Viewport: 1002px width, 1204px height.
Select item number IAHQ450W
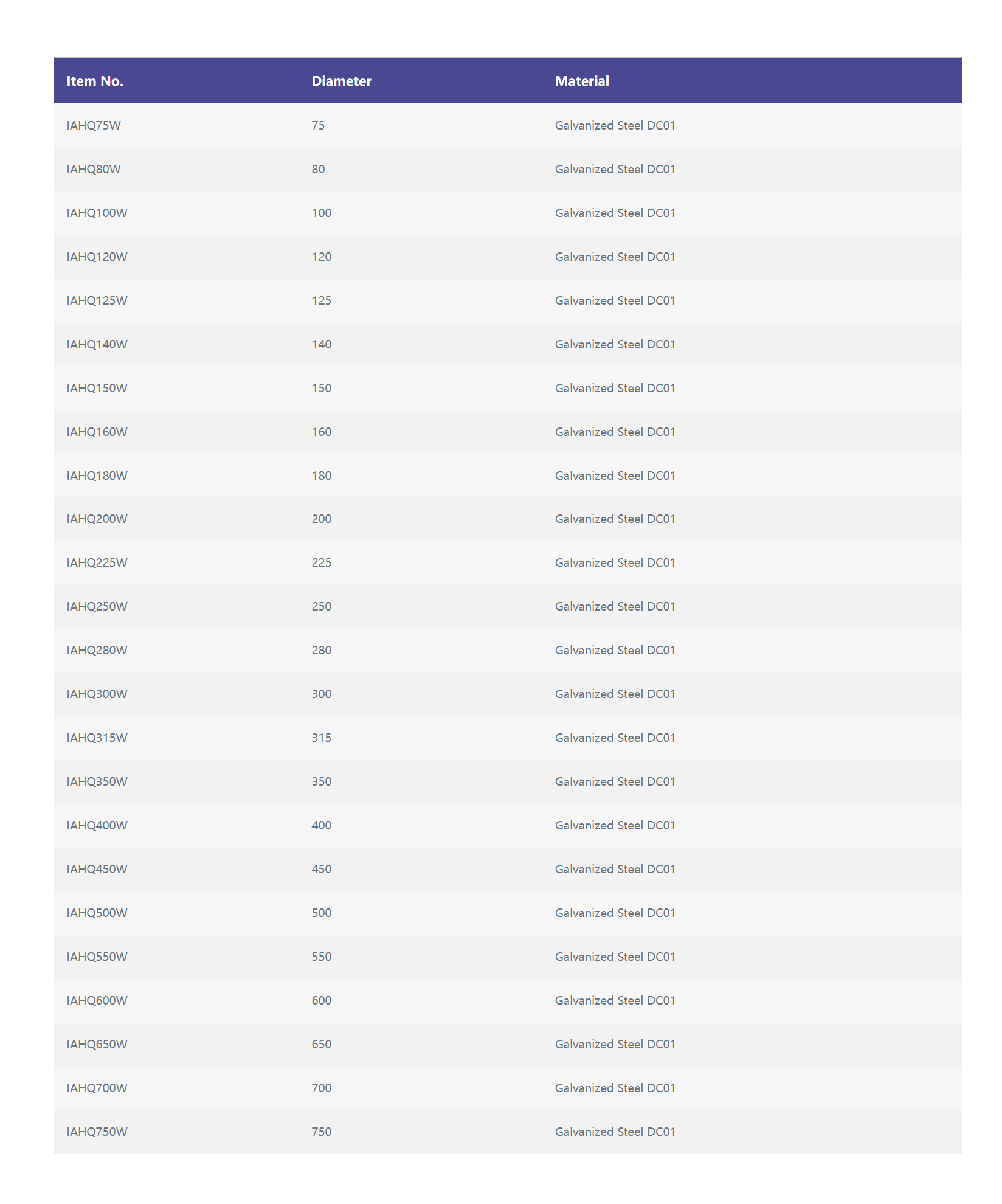click(x=97, y=869)
